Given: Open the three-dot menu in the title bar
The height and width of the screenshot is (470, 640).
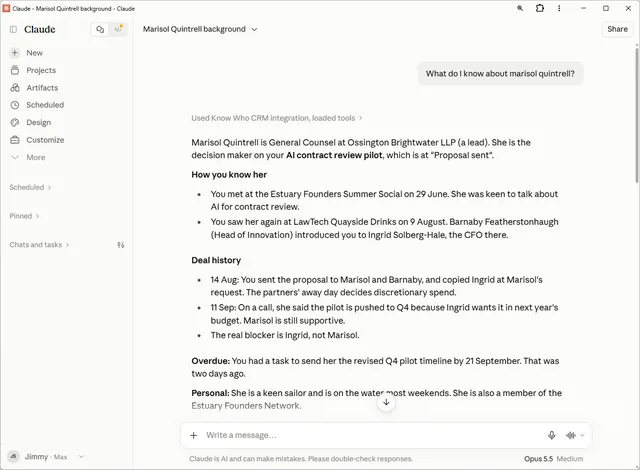Looking at the screenshot, I should (559, 8).
